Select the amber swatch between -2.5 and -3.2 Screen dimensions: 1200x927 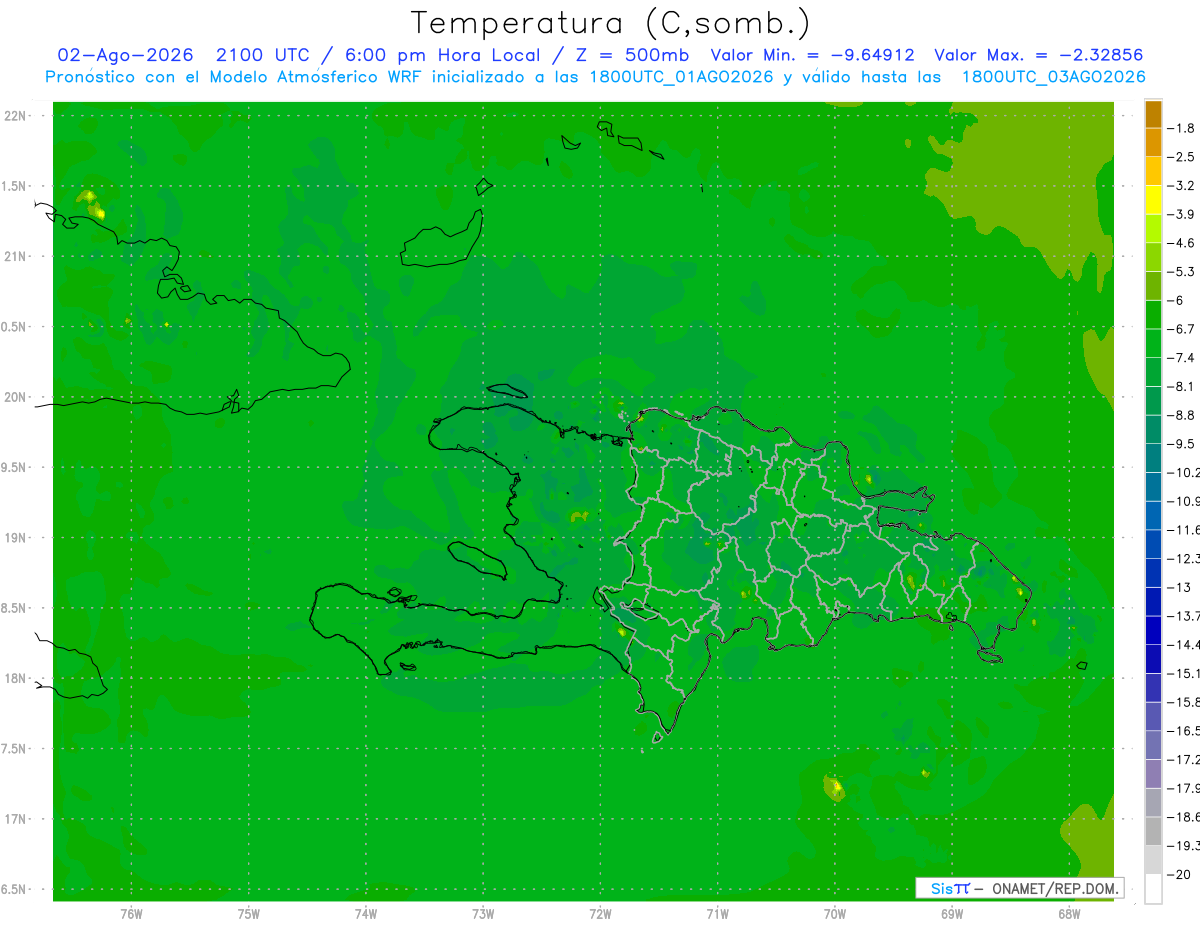[1153, 171]
